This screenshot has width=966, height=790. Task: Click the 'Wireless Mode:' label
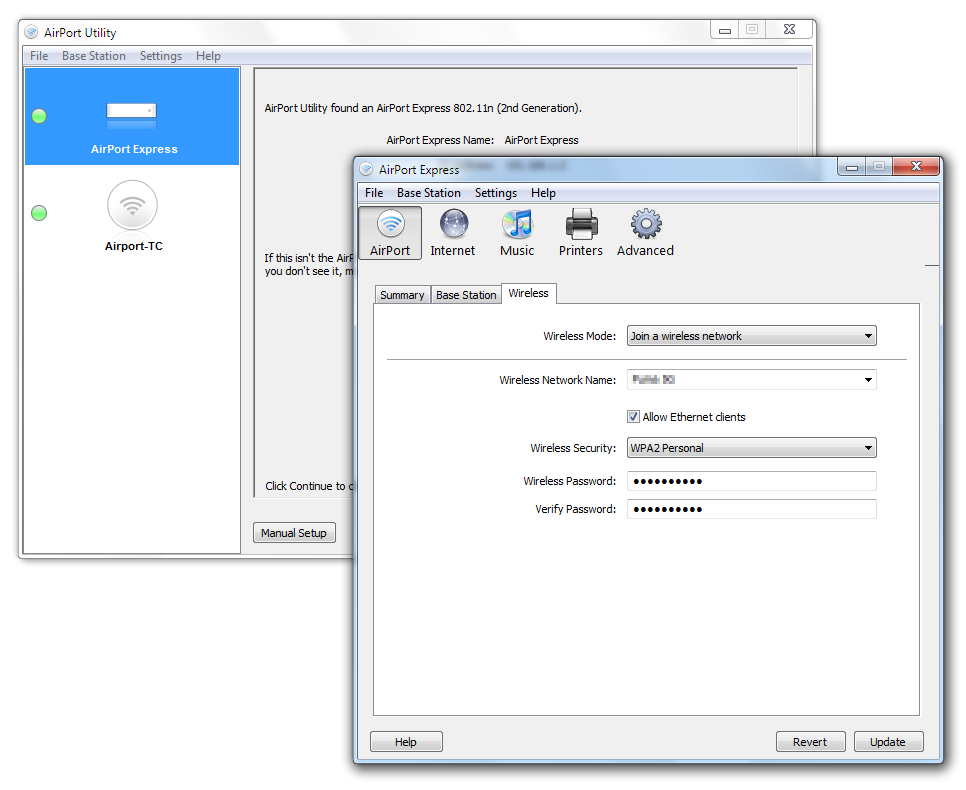click(x=580, y=336)
